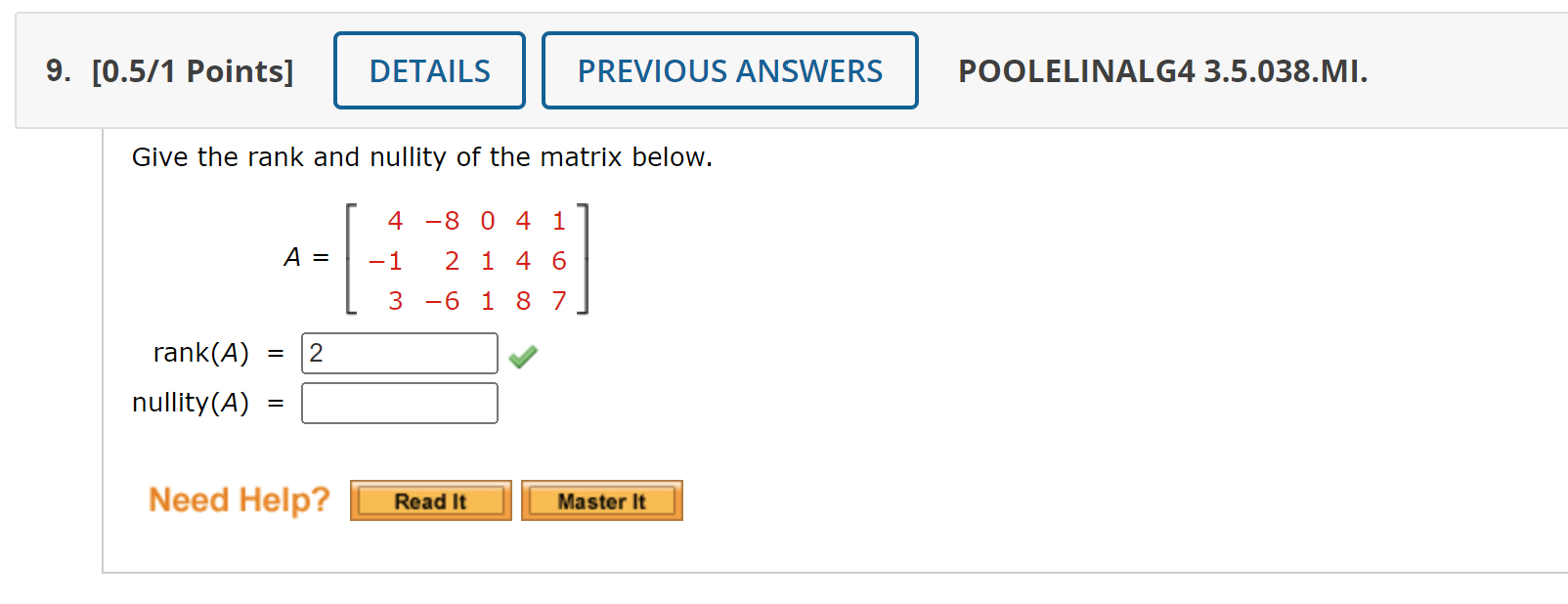View PREVIOUS ANSWERS for this problem
Image resolution: width=1568 pixels, height=604 pixels.
pos(729,69)
